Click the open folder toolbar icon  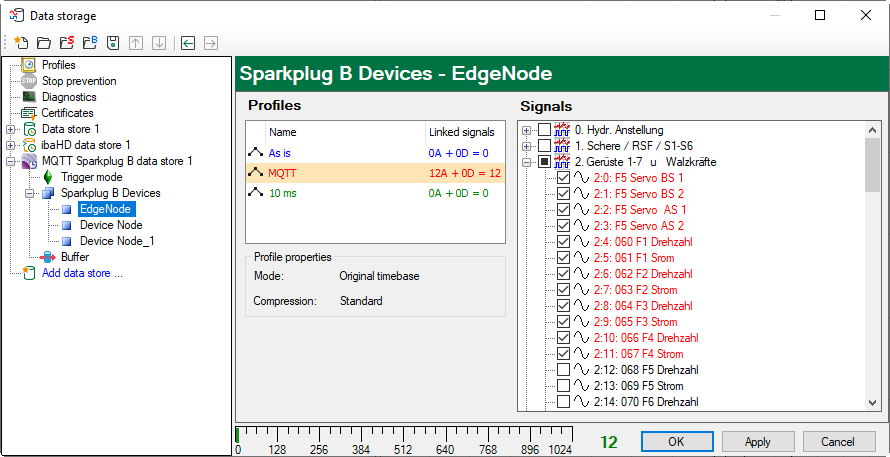click(44, 43)
